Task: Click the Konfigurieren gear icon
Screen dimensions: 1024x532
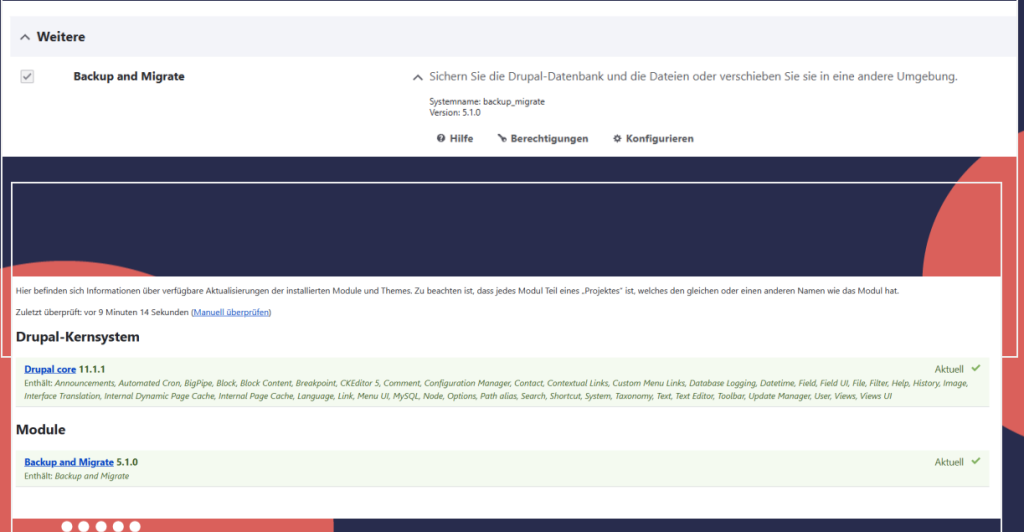Action: click(617, 139)
